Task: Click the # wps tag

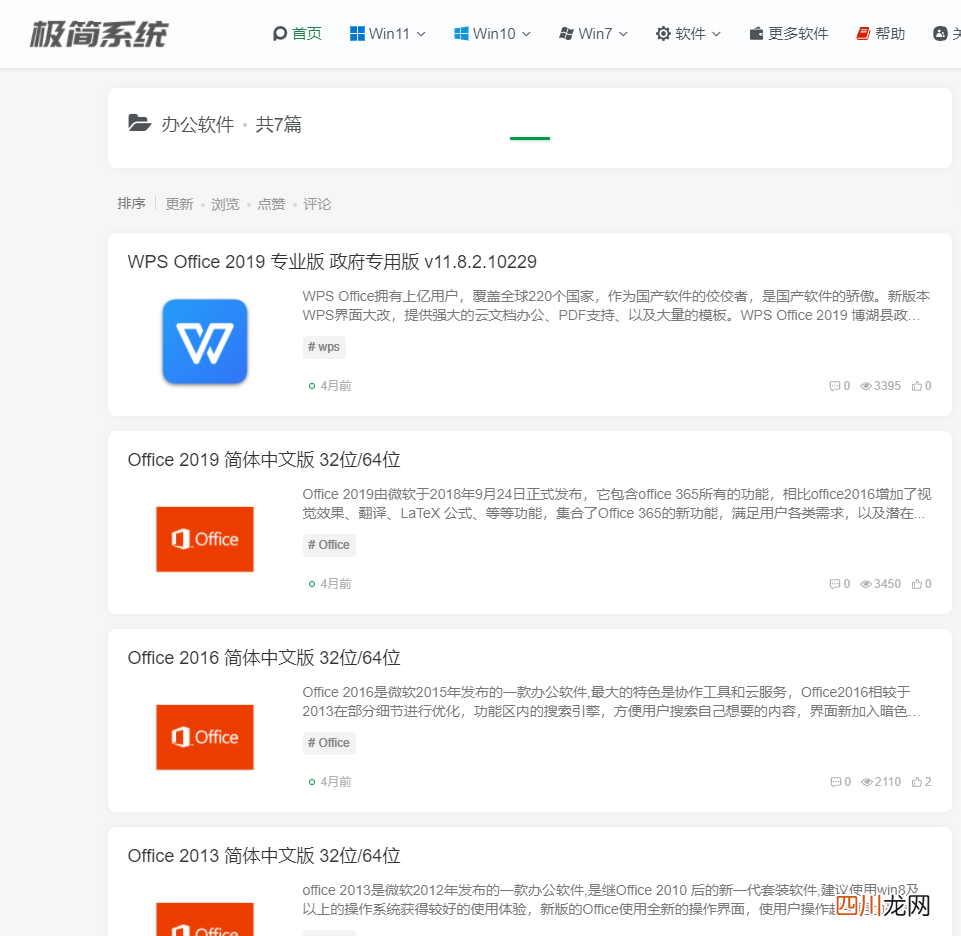Action: (324, 347)
